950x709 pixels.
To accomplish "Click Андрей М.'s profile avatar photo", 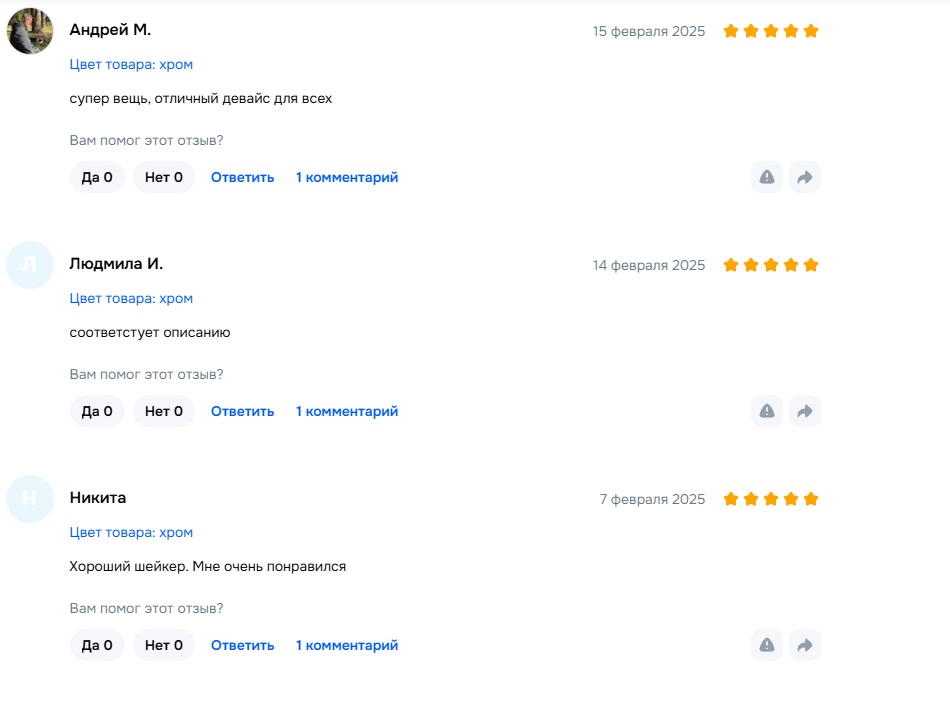I will pyautogui.click(x=30, y=31).
